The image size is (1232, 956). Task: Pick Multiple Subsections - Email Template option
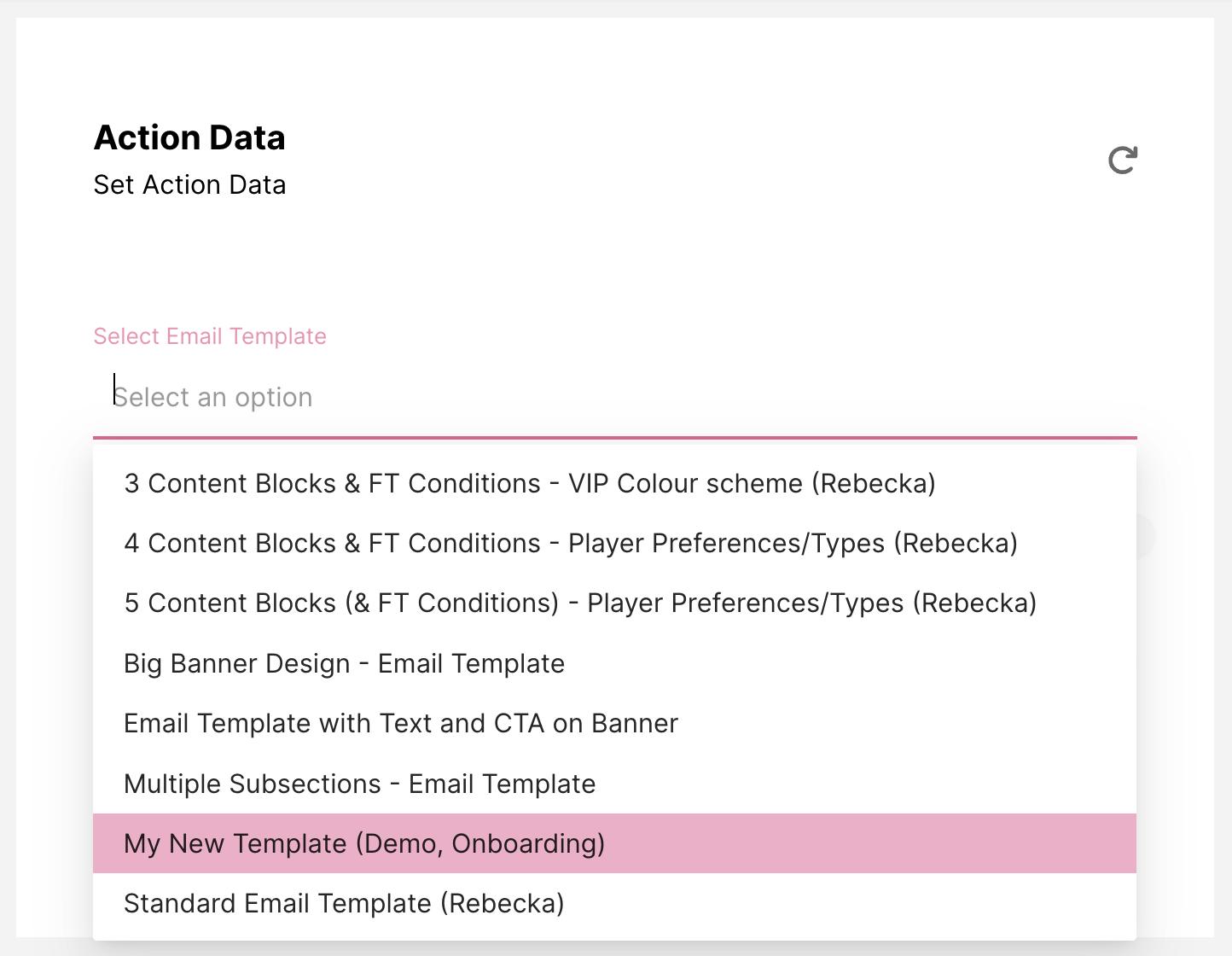pos(359,784)
